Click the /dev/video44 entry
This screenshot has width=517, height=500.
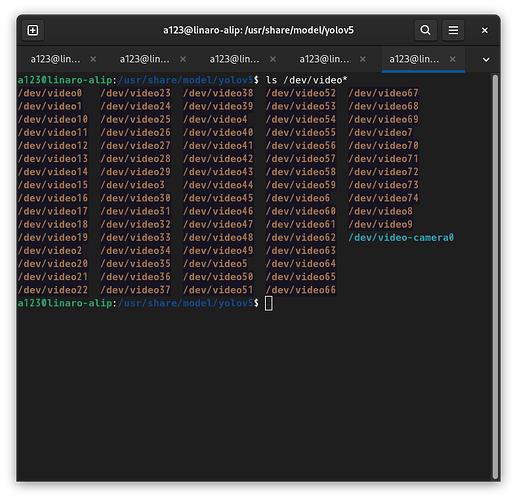[x=218, y=185]
